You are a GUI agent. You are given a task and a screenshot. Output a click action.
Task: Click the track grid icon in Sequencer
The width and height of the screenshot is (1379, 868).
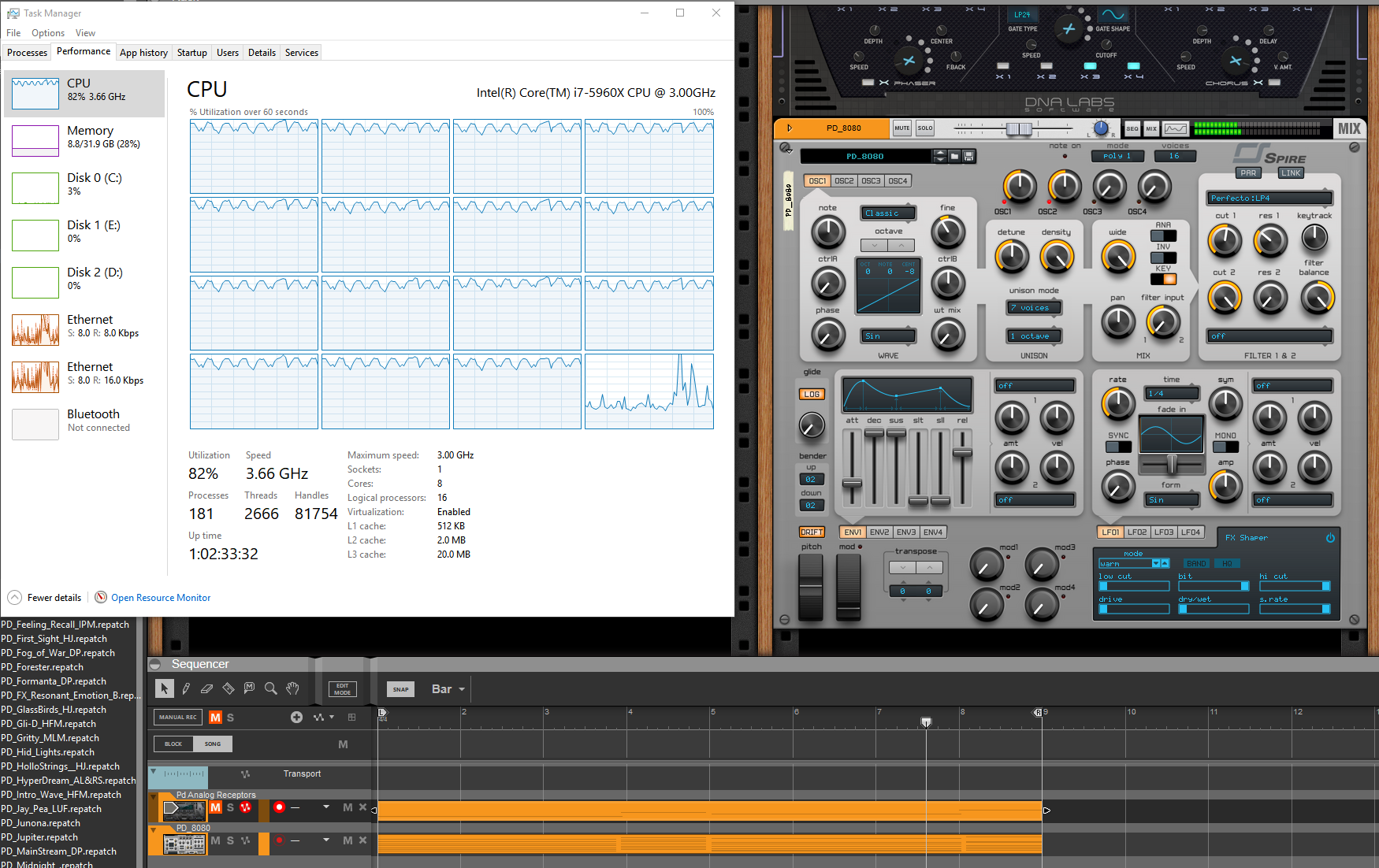(x=351, y=717)
